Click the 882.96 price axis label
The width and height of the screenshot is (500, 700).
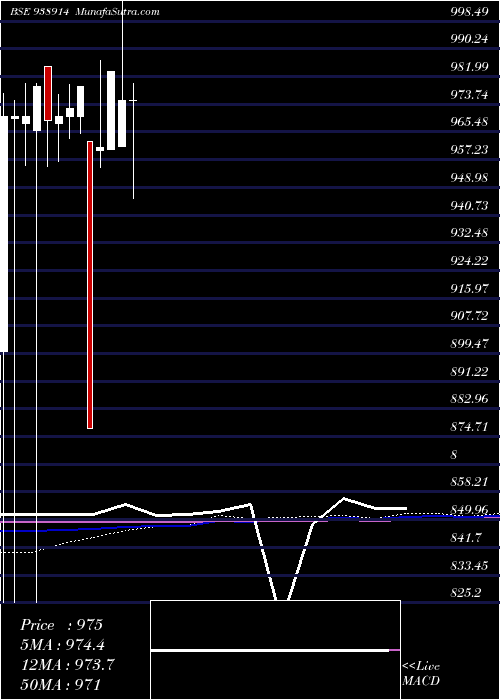tap(469, 399)
